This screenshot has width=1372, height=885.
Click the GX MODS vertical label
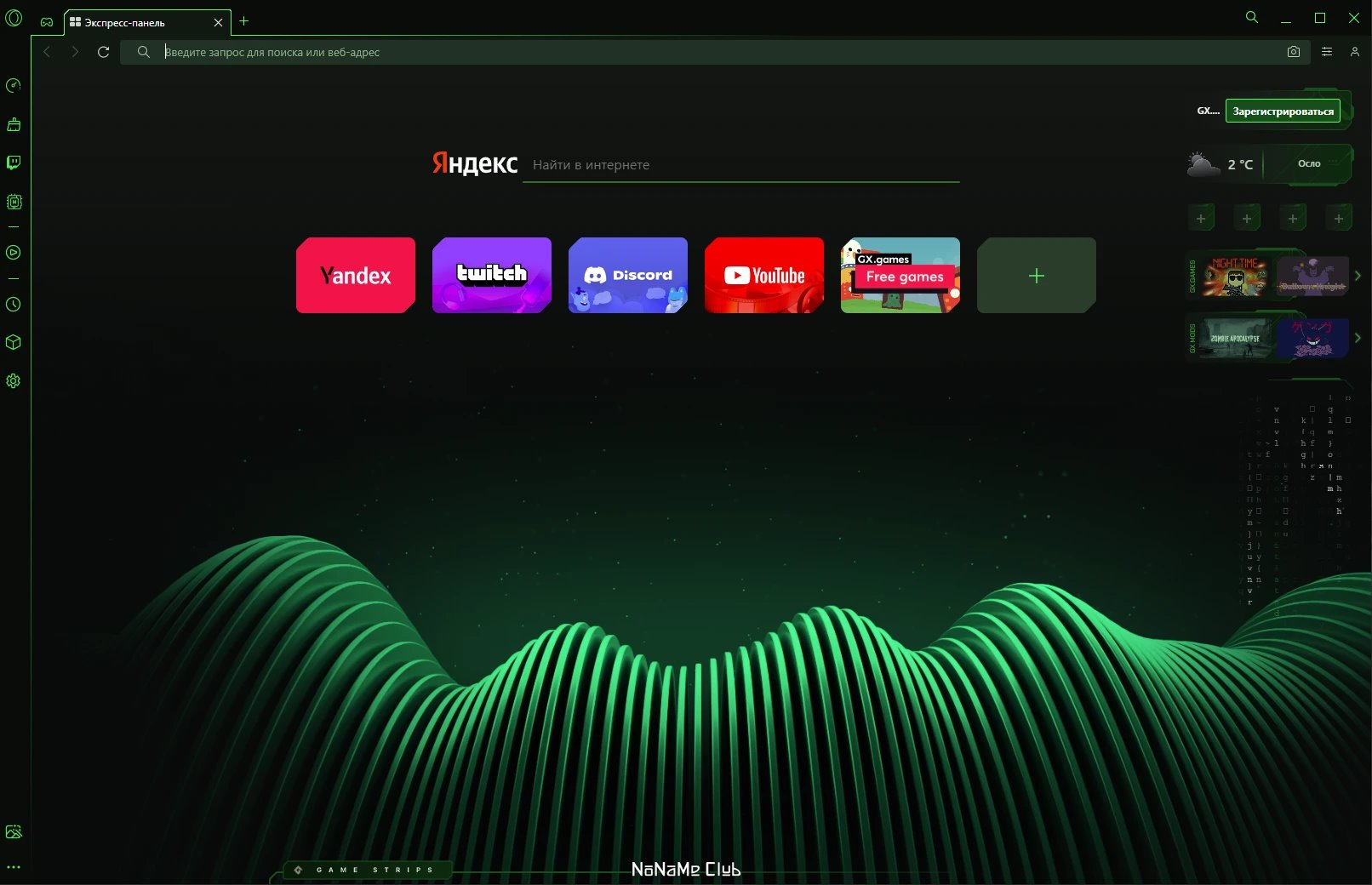1192,338
